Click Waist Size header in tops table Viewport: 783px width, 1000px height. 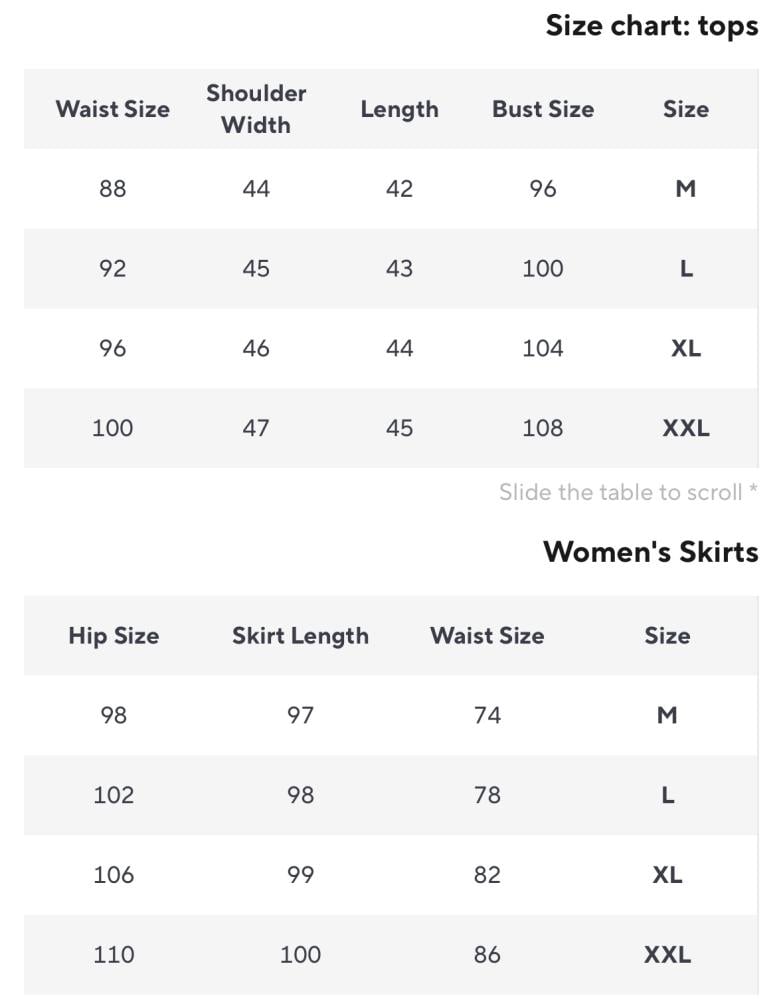[112, 109]
